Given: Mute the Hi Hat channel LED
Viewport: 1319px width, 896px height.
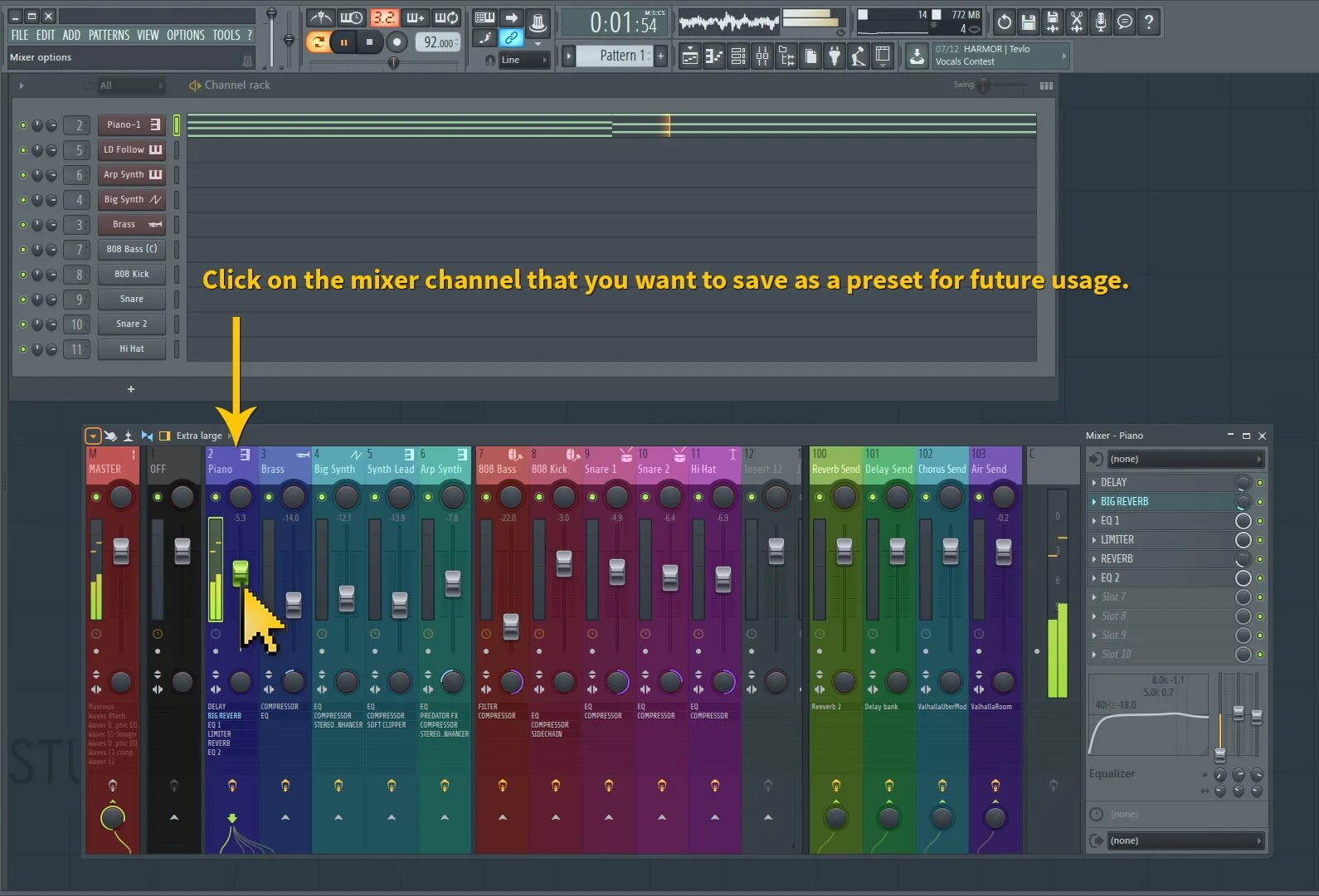Looking at the screenshot, I should click(23, 349).
